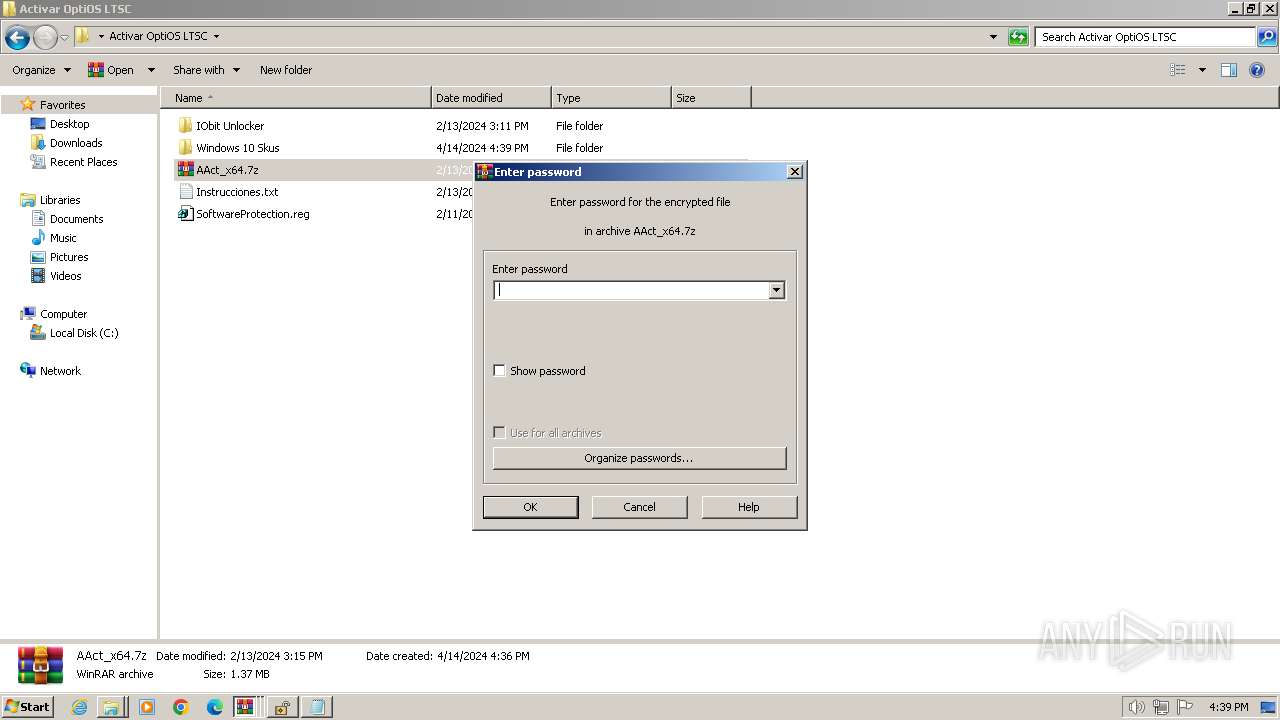Expand the address bar history dropdown
Screen dimensions: 1280x720
click(993, 37)
